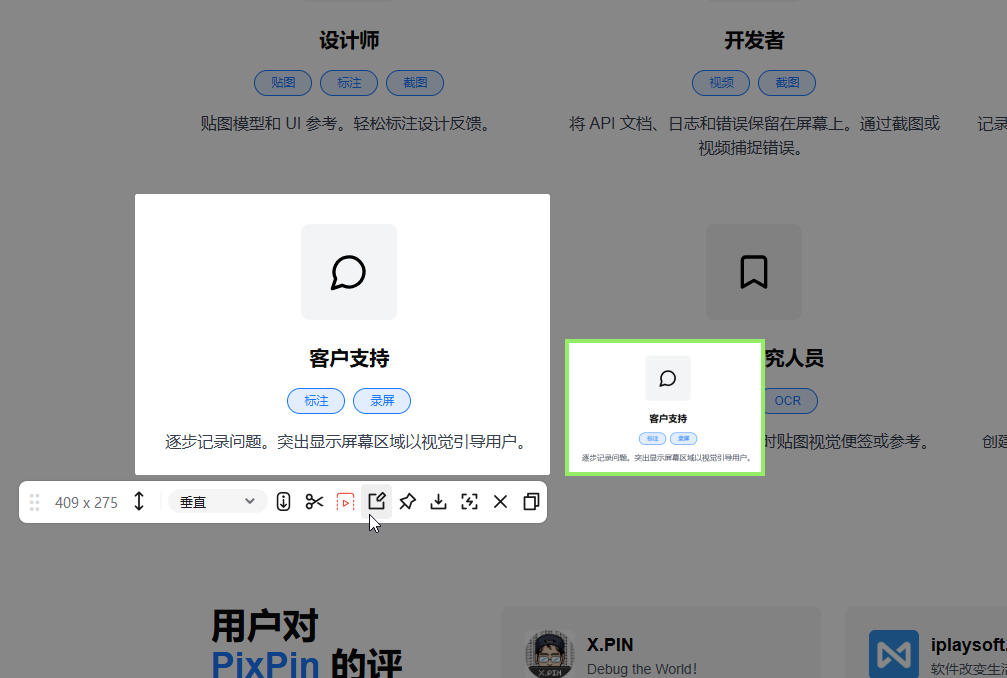The height and width of the screenshot is (678, 1007).
Task: Click the 贴图 tag under 设计师
Action: 283,83
